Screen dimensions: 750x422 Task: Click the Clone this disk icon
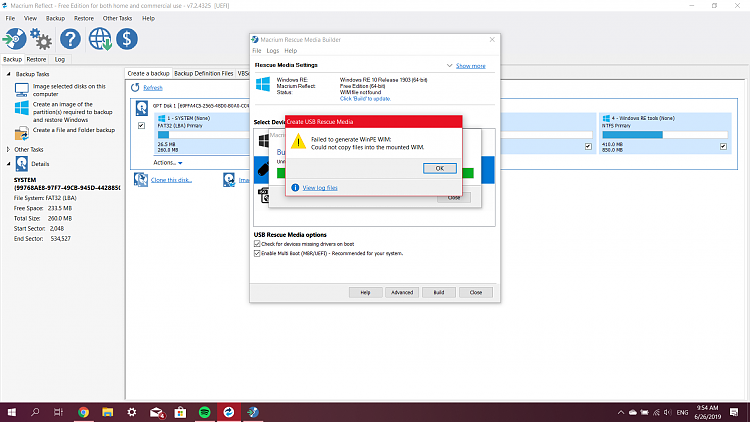pos(141,179)
